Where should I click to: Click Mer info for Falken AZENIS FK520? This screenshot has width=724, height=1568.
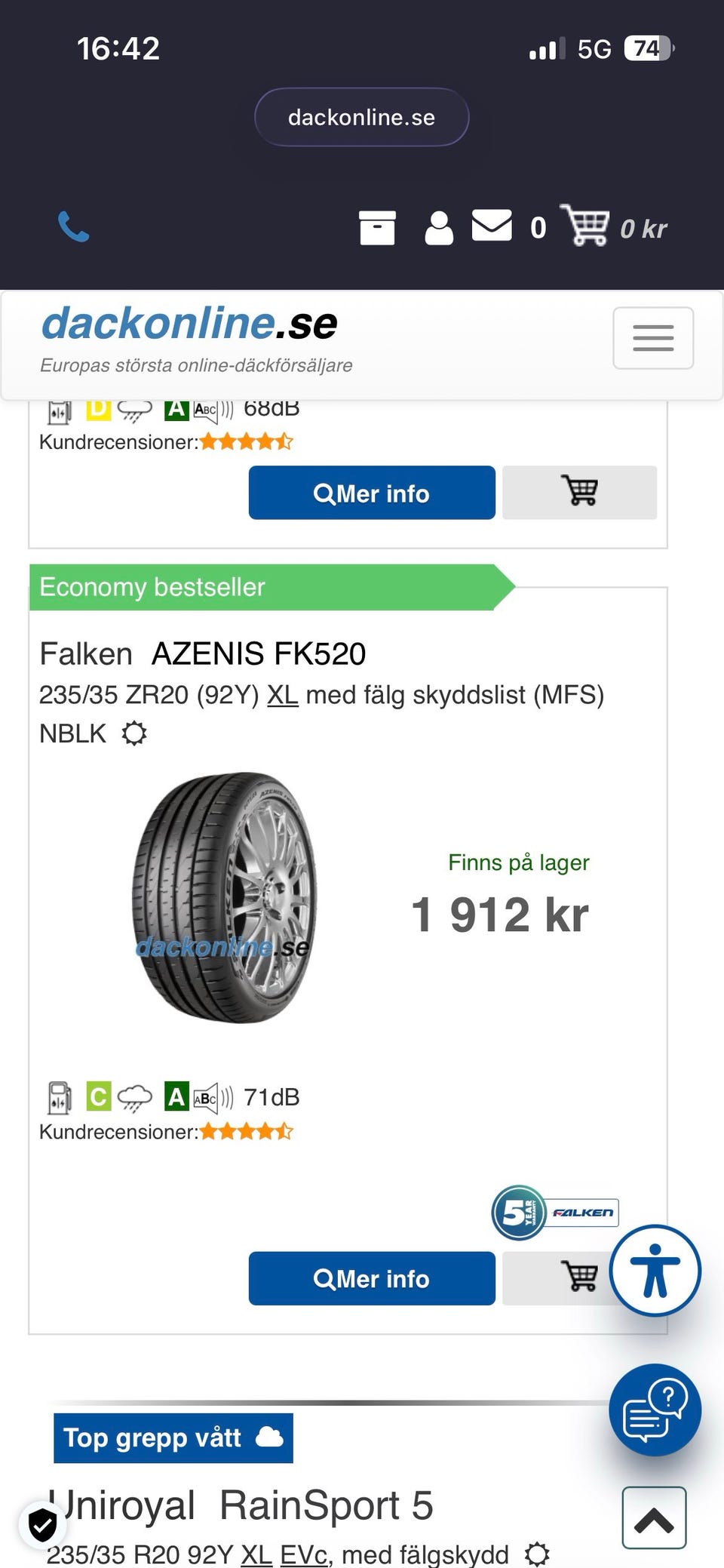point(372,1278)
